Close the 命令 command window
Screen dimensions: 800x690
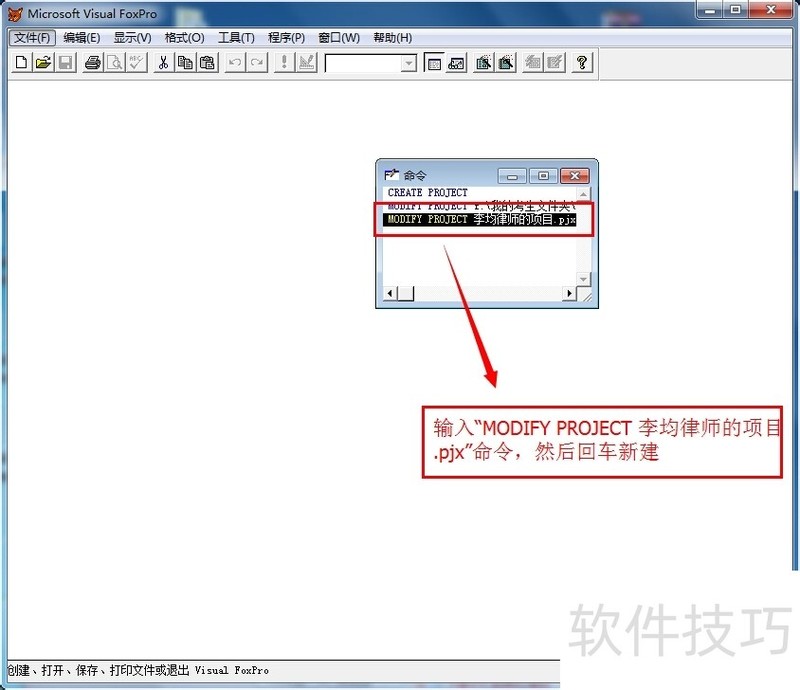coord(575,176)
